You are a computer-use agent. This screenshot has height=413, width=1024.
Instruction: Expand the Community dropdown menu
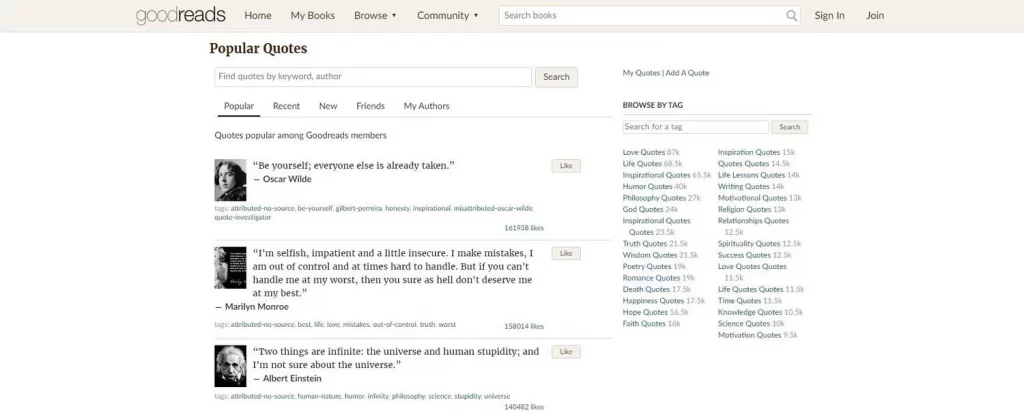[x=447, y=16]
